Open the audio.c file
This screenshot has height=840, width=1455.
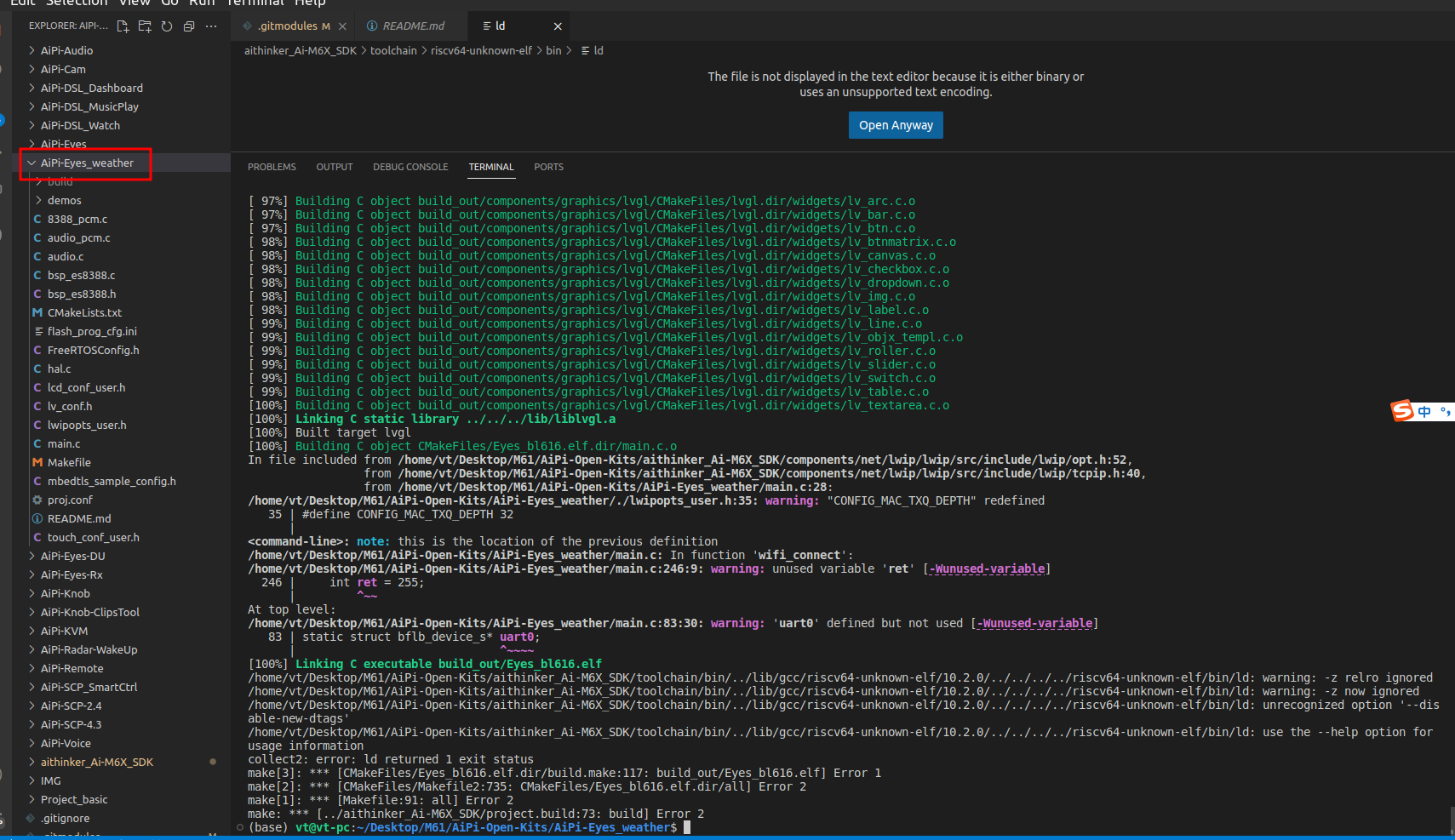[x=121, y=256]
